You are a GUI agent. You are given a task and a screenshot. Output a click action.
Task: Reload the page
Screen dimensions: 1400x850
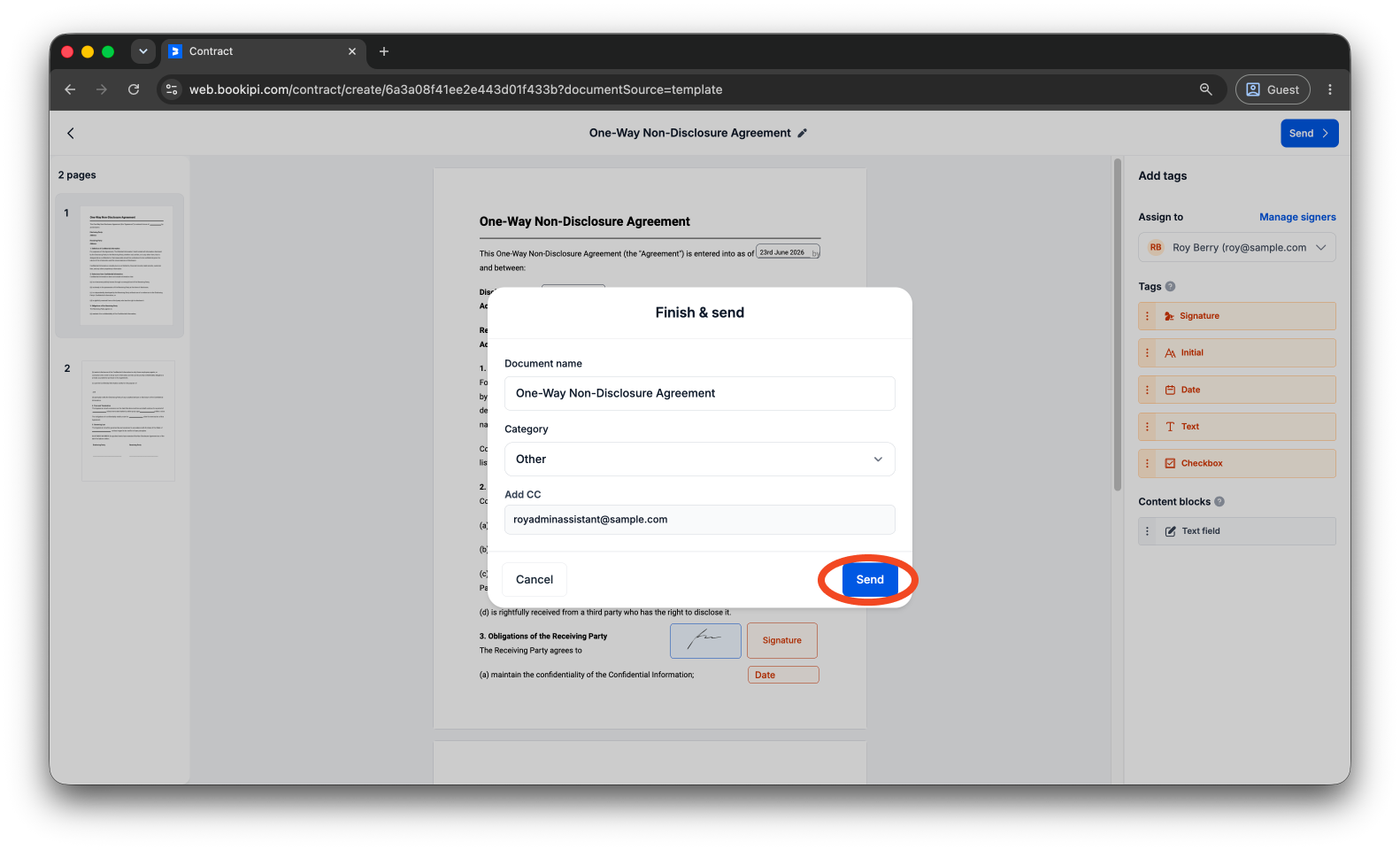(x=134, y=89)
